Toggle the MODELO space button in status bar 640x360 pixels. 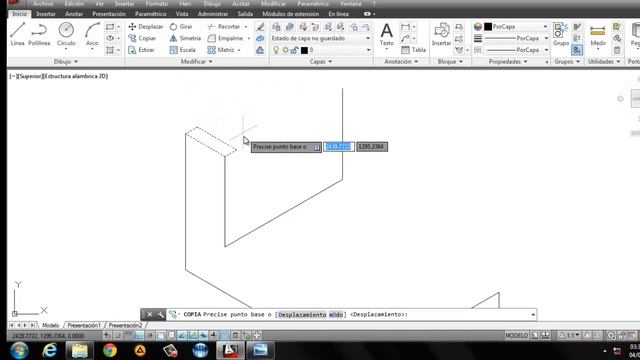(517, 336)
